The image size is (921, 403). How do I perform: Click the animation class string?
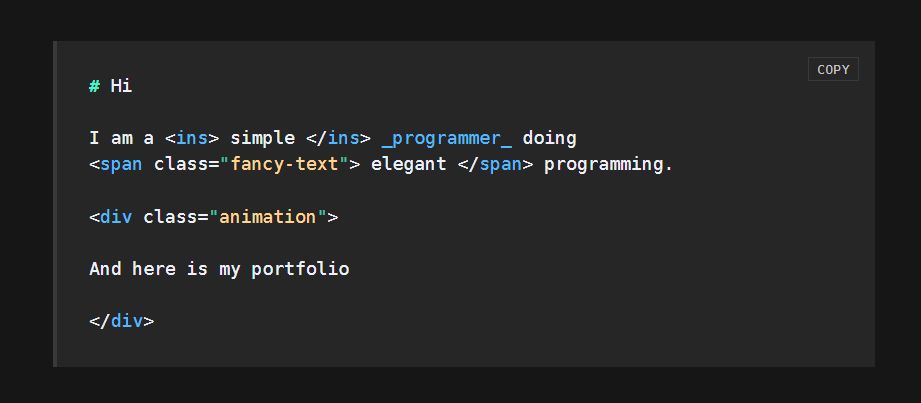(268, 216)
